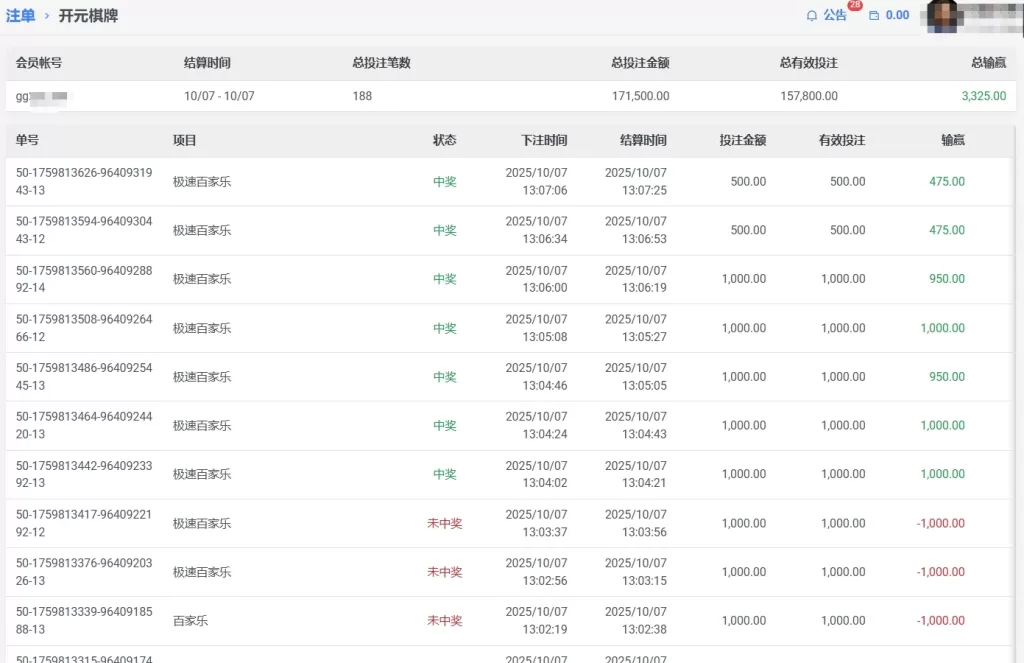Select order row 50-1759813626-9640931943-13
Image resolution: width=1024 pixels, height=663 pixels.
click(x=84, y=181)
